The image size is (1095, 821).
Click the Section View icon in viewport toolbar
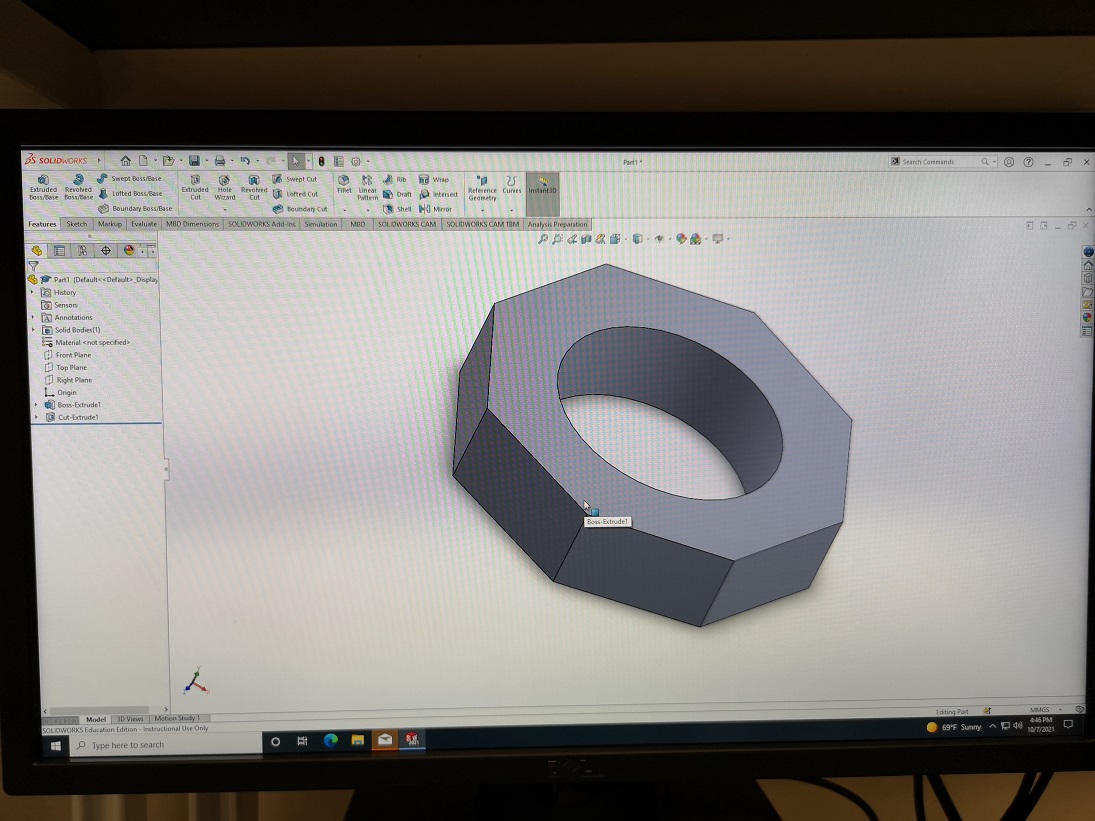(x=586, y=239)
